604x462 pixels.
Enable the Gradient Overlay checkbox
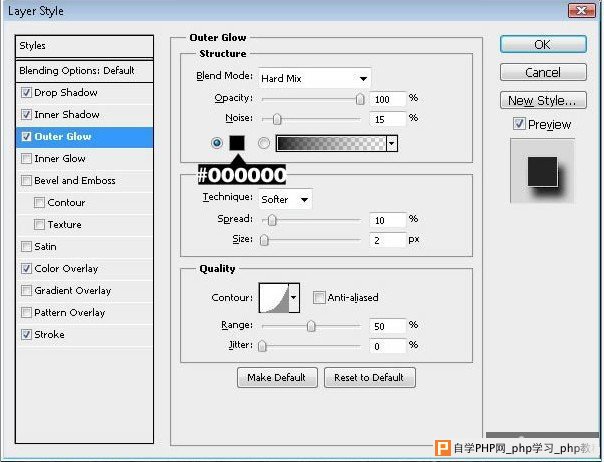click(26, 290)
